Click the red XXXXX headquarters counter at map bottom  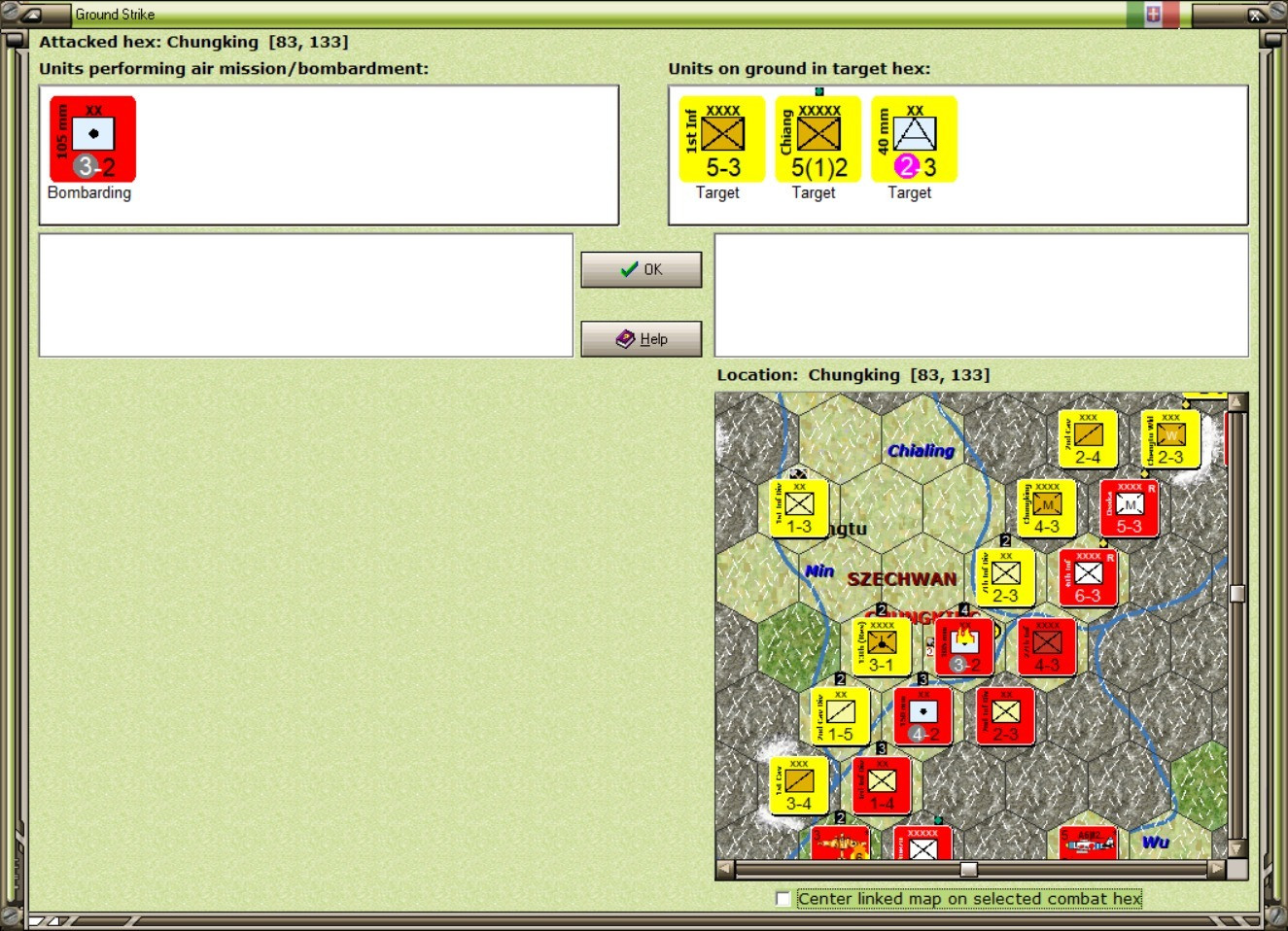point(922,843)
